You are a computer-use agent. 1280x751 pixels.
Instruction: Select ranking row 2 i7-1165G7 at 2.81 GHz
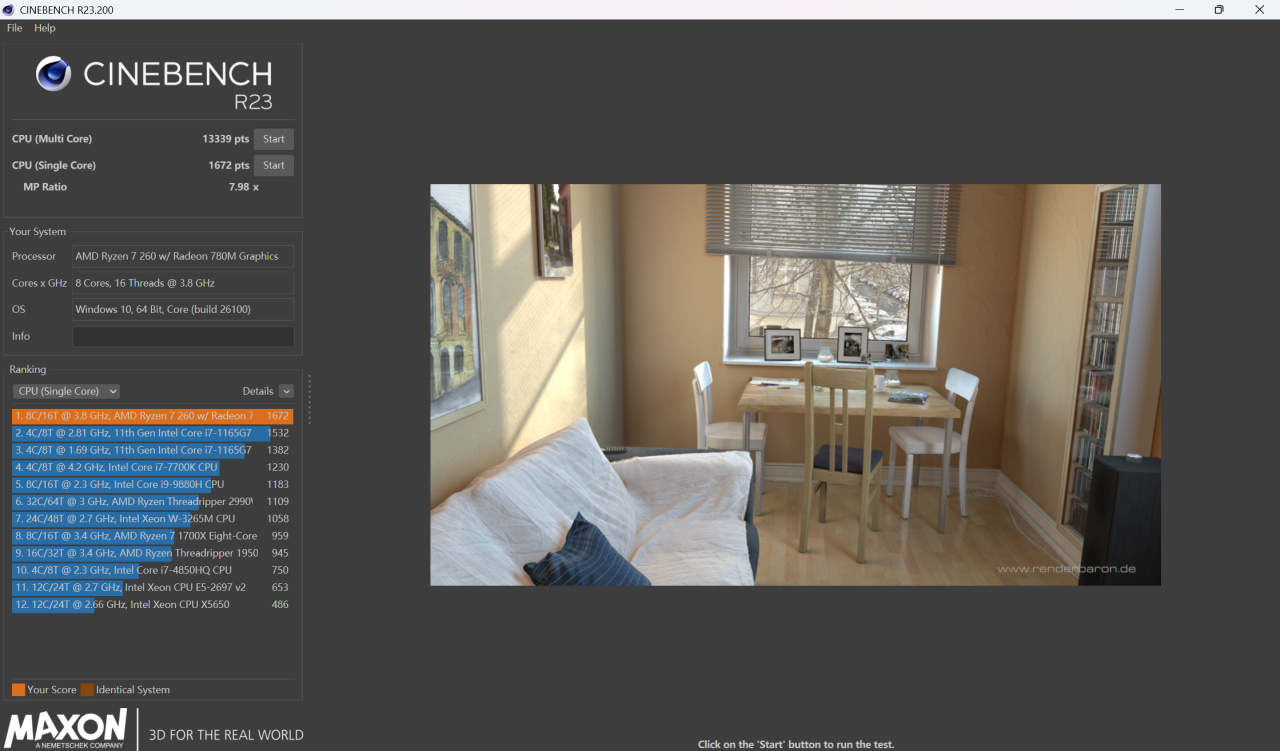(152, 433)
